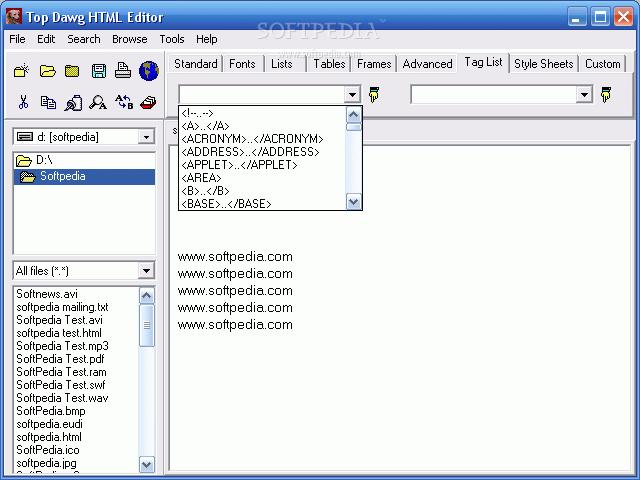This screenshot has width=640, height=480.
Task: Click the tag list scroll up arrow
Action: click(x=353, y=115)
